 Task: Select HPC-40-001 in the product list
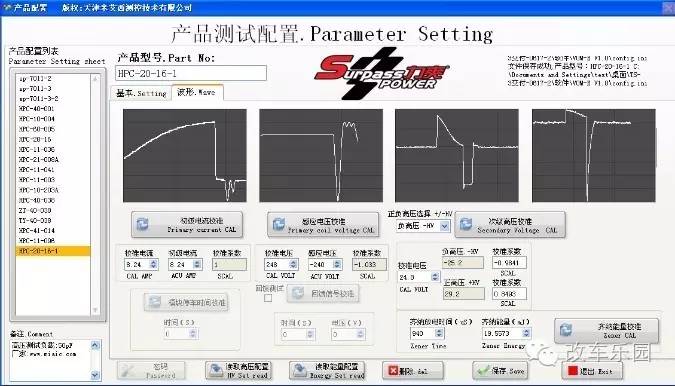coord(53,109)
